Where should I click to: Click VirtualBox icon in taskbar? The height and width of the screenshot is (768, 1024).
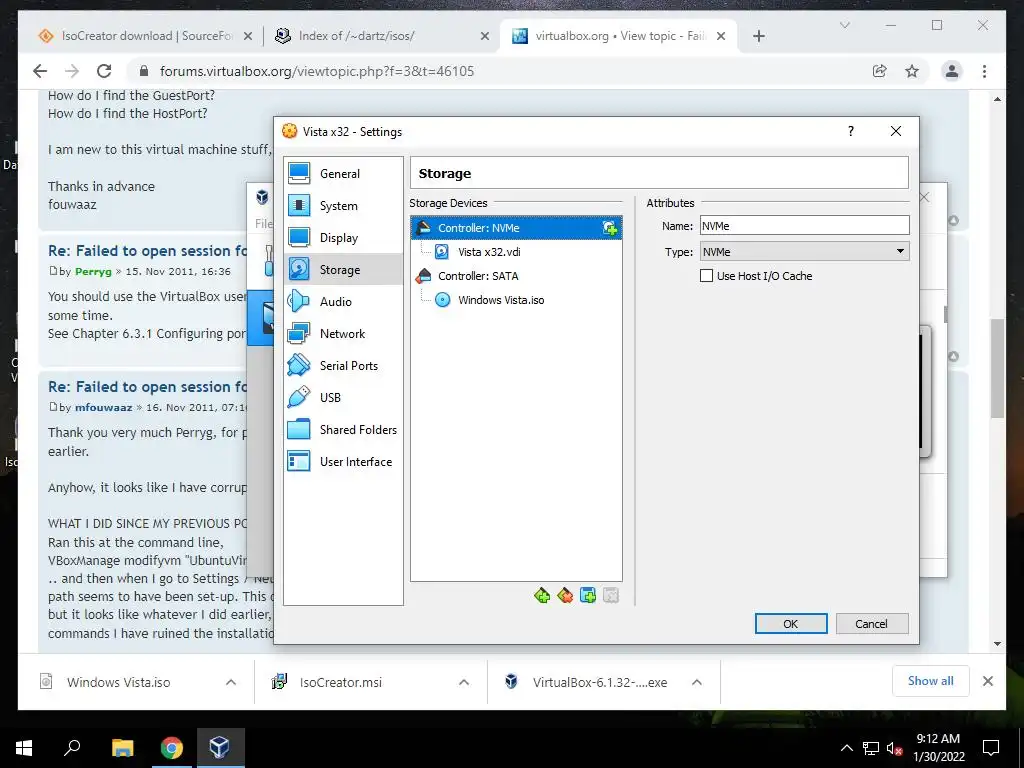(x=219, y=748)
